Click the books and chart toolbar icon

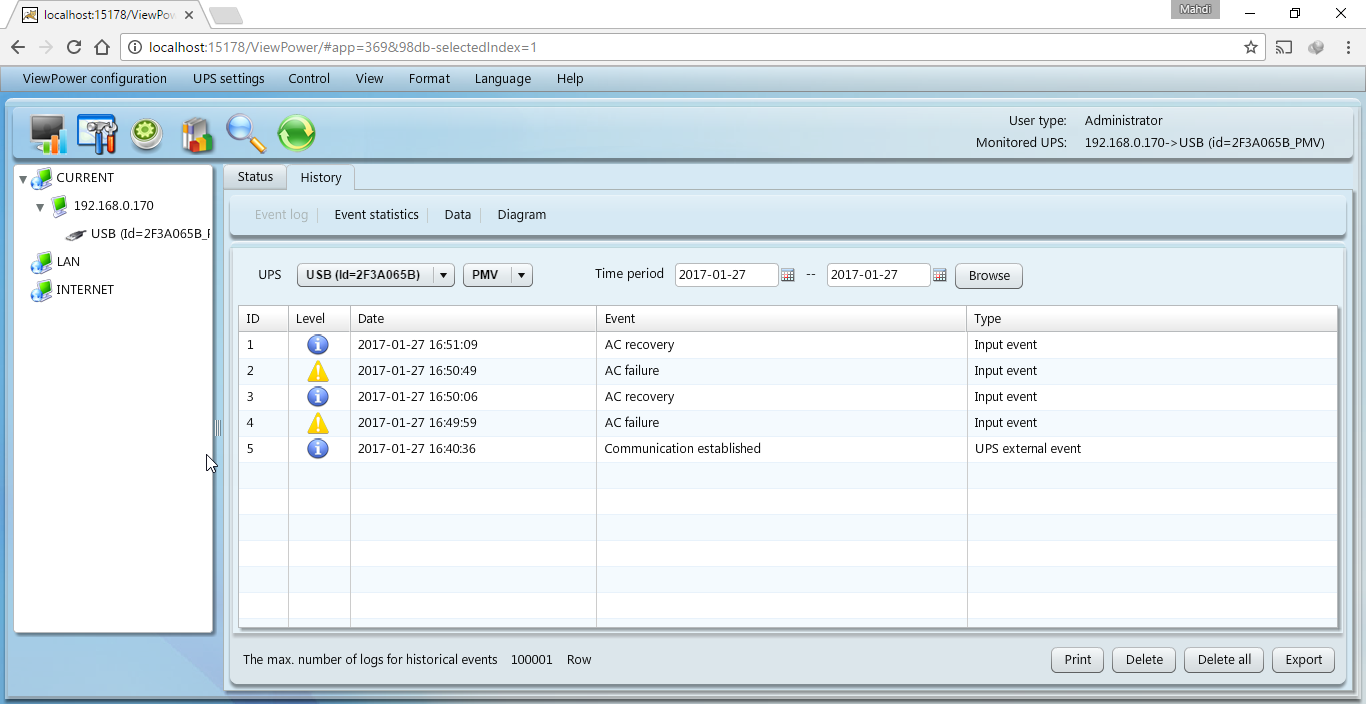point(197,134)
